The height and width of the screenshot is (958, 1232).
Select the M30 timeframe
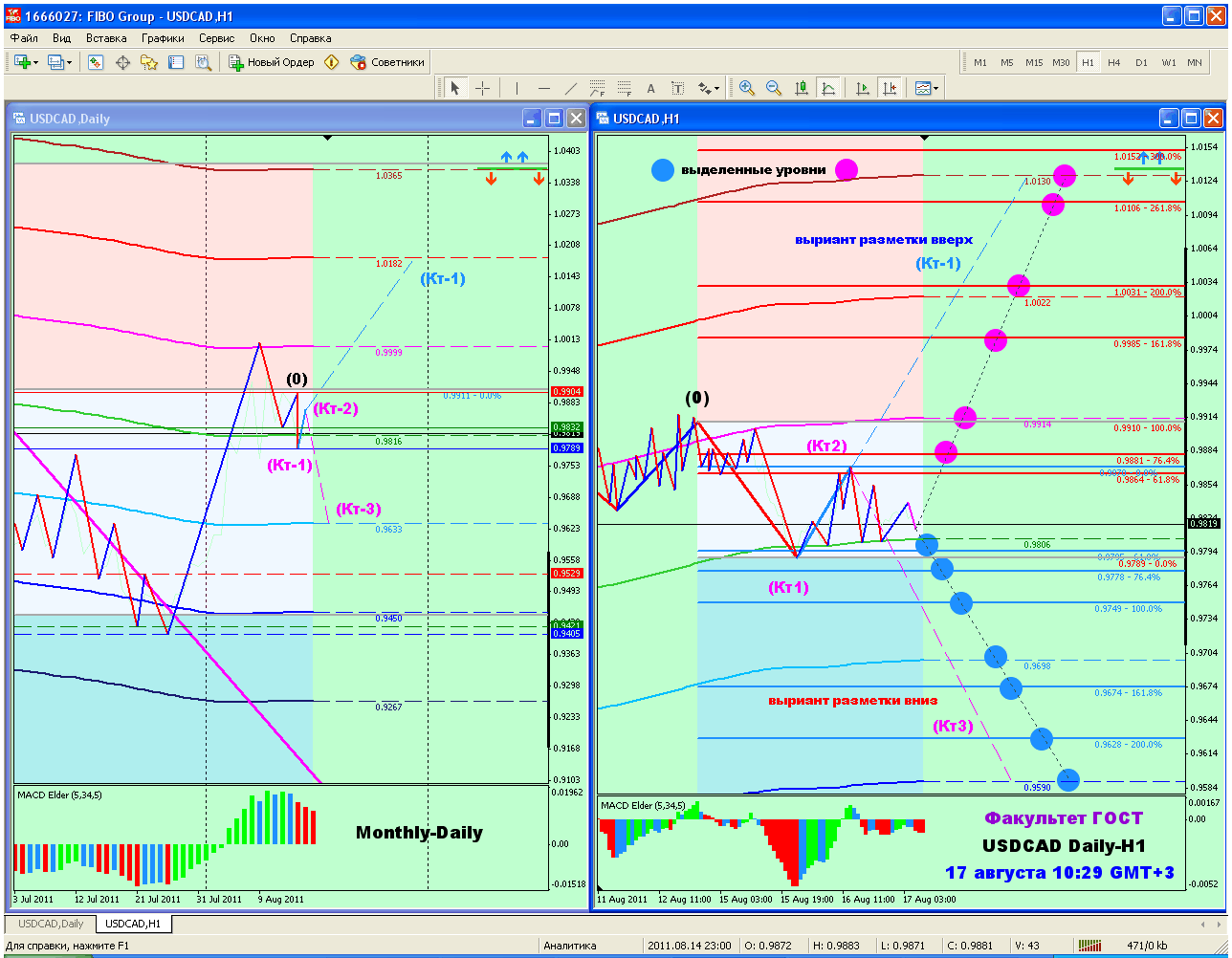(x=1061, y=62)
